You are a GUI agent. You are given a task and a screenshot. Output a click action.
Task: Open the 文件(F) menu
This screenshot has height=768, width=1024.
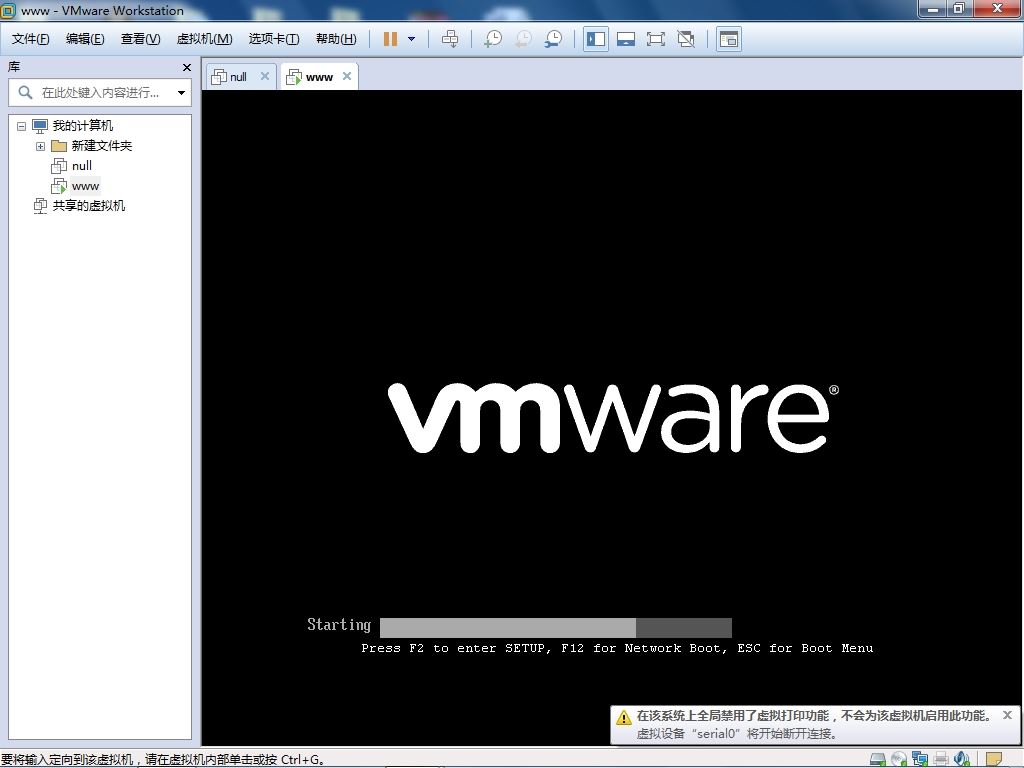point(31,39)
